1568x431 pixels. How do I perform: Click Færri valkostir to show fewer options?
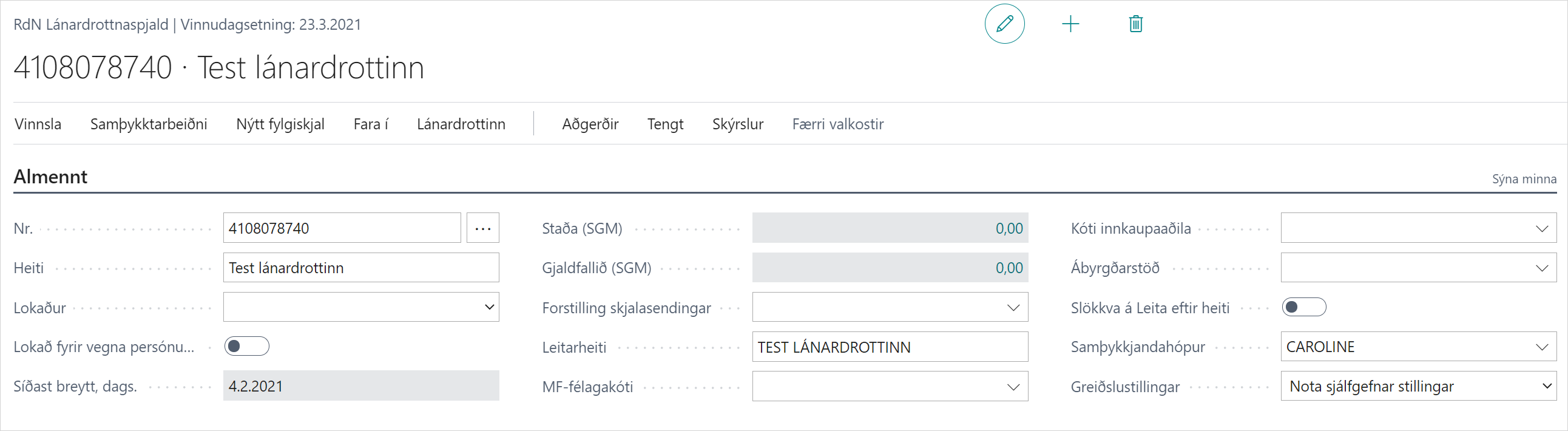click(x=837, y=124)
